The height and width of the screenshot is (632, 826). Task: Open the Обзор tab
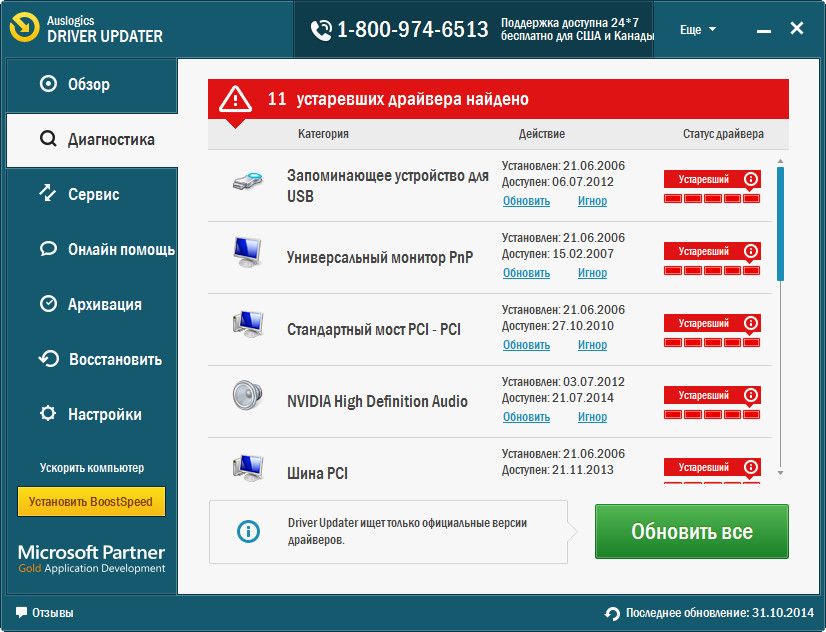pos(92,85)
